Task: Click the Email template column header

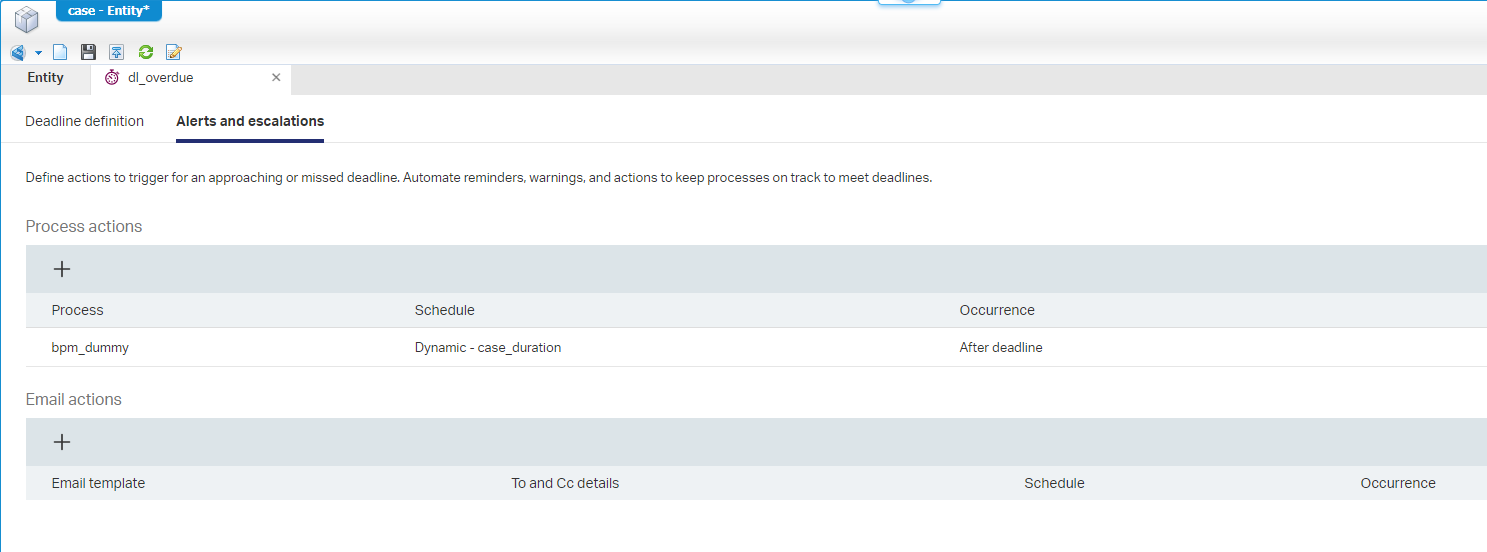Action: tap(98, 483)
